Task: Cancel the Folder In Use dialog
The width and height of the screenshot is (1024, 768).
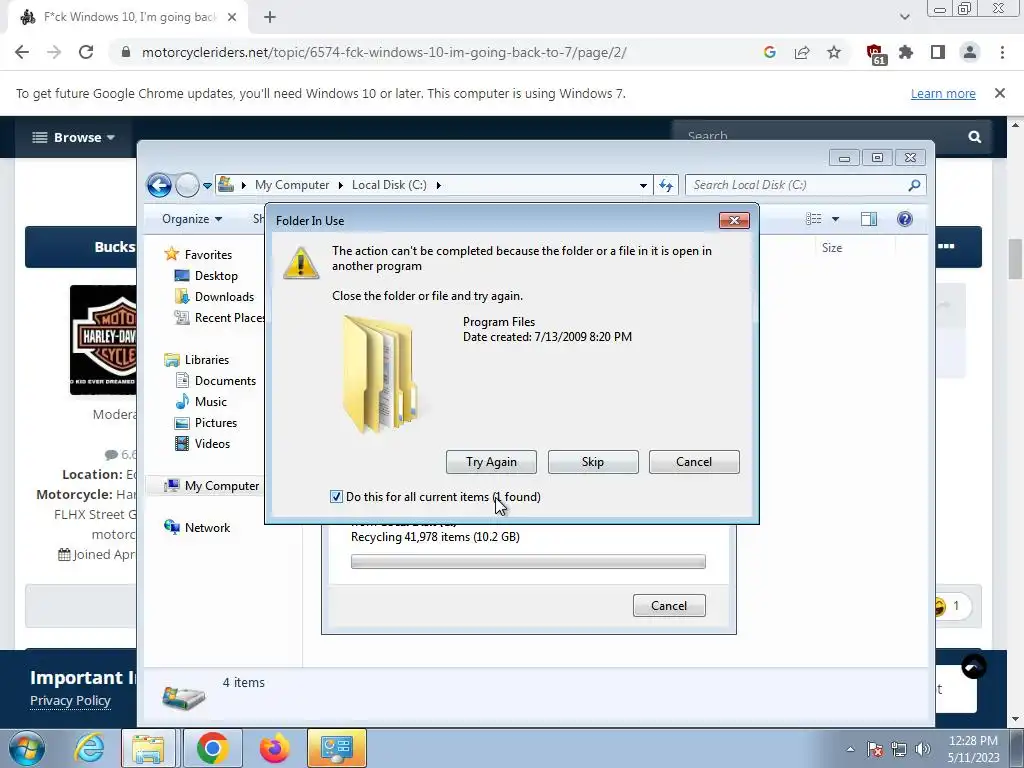Action: pos(694,462)
